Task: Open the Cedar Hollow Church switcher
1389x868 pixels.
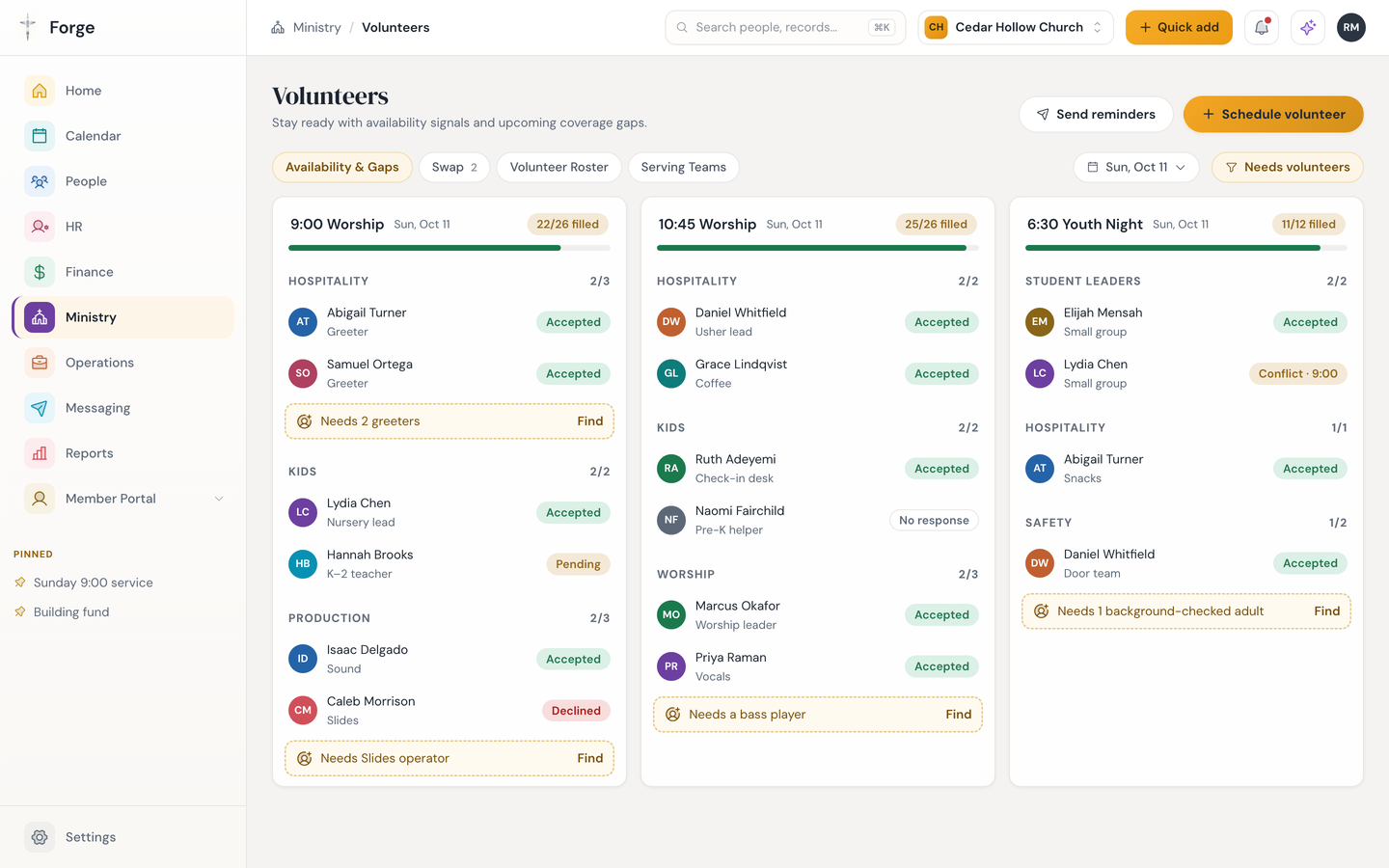Action: (x=1016, y=27)
